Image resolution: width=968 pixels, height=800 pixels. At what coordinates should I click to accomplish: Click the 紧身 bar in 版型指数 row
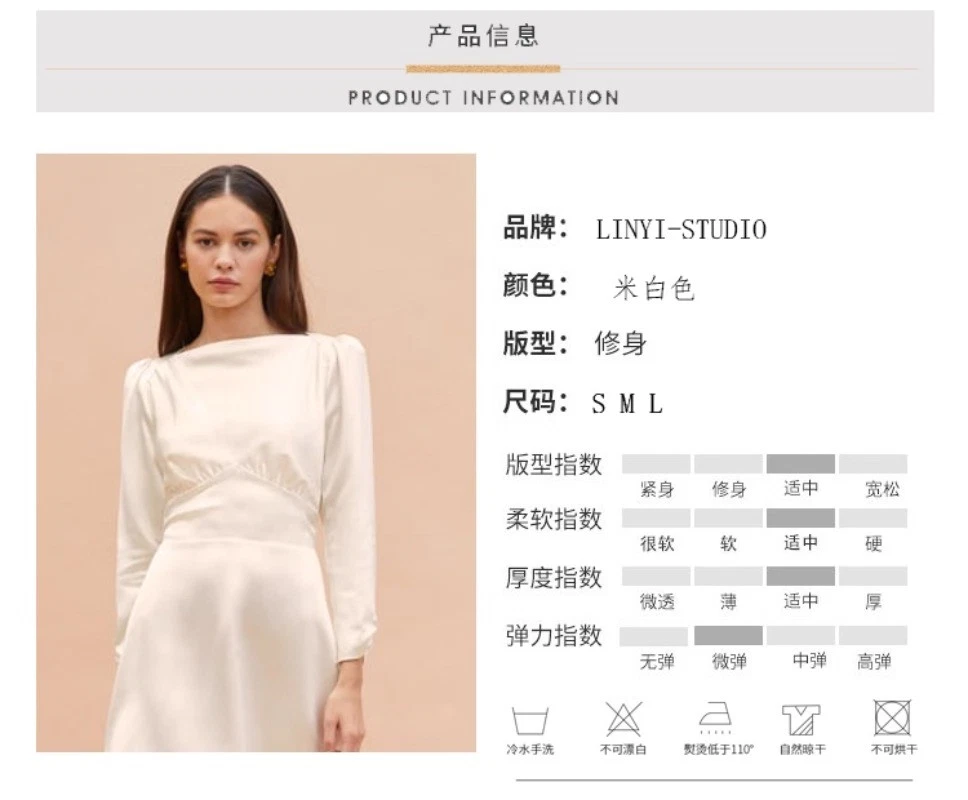tap(656, 464)
